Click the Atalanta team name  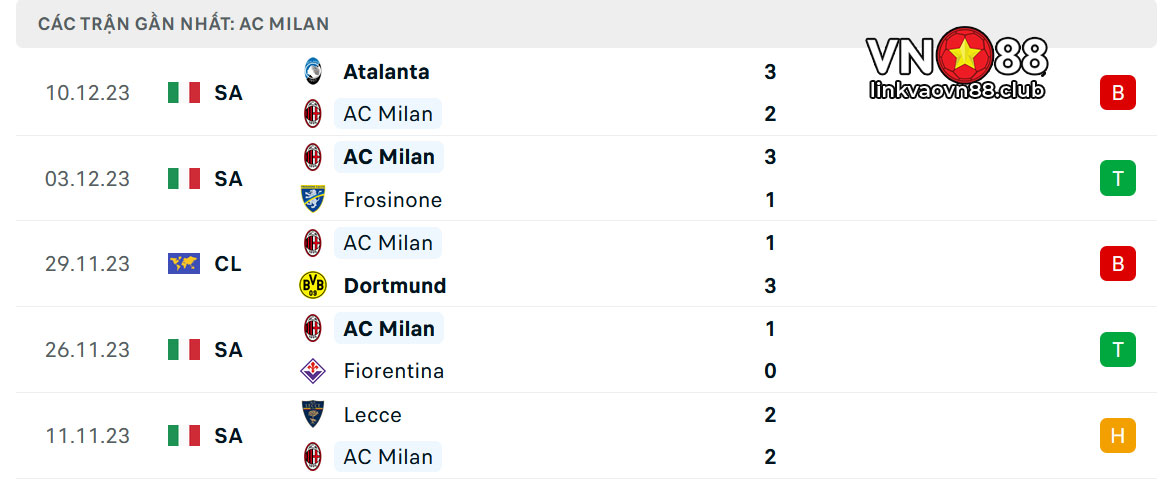tap(386, 71)
